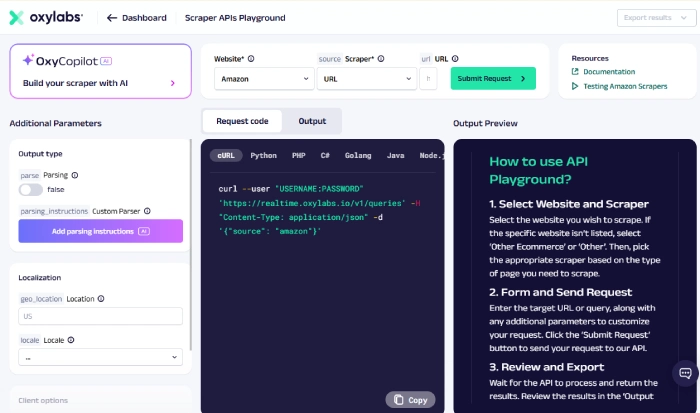The image size is (700, 413).
Task: Select the cURL language tab
Action: 226,155
